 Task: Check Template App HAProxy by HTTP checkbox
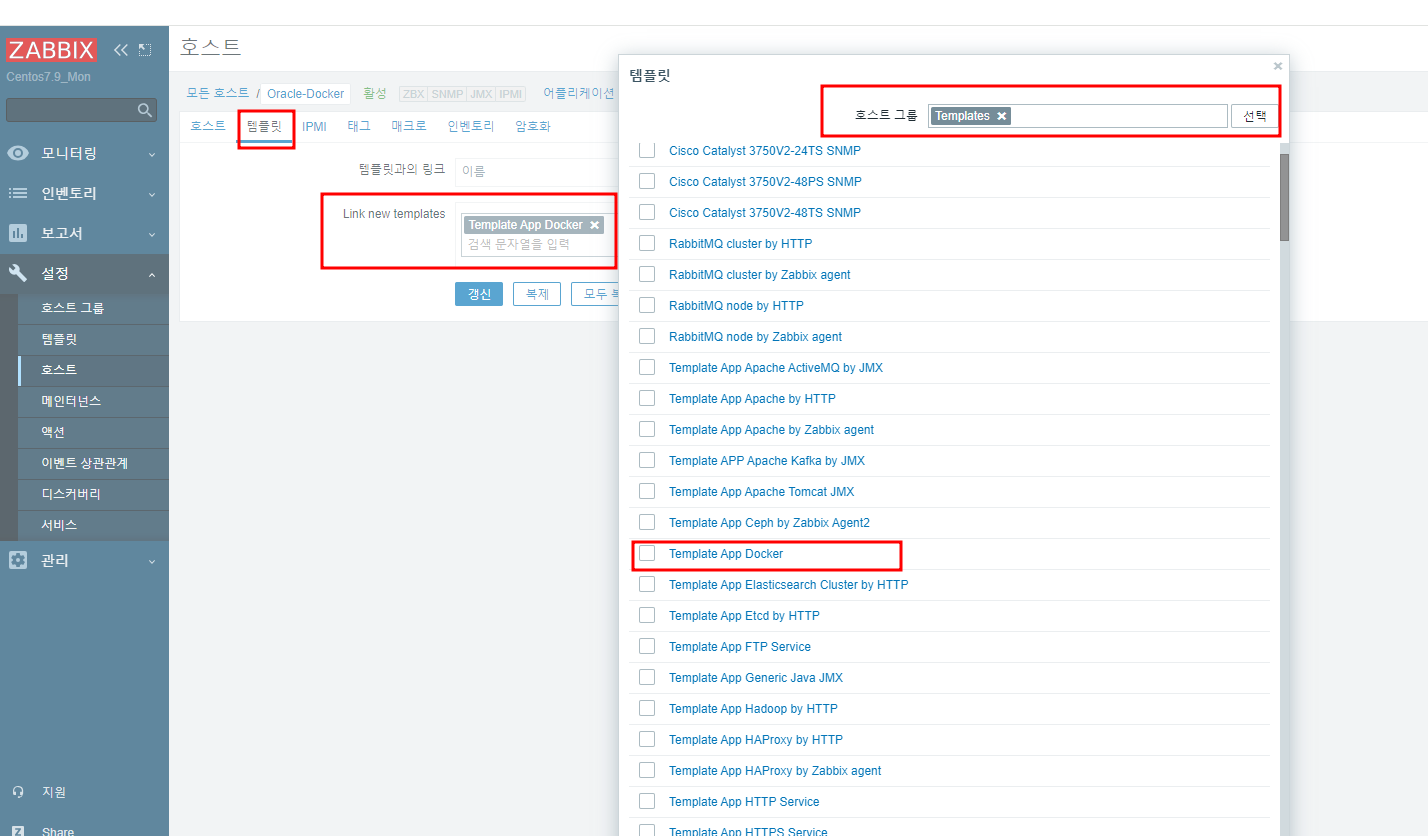point(647,739)
